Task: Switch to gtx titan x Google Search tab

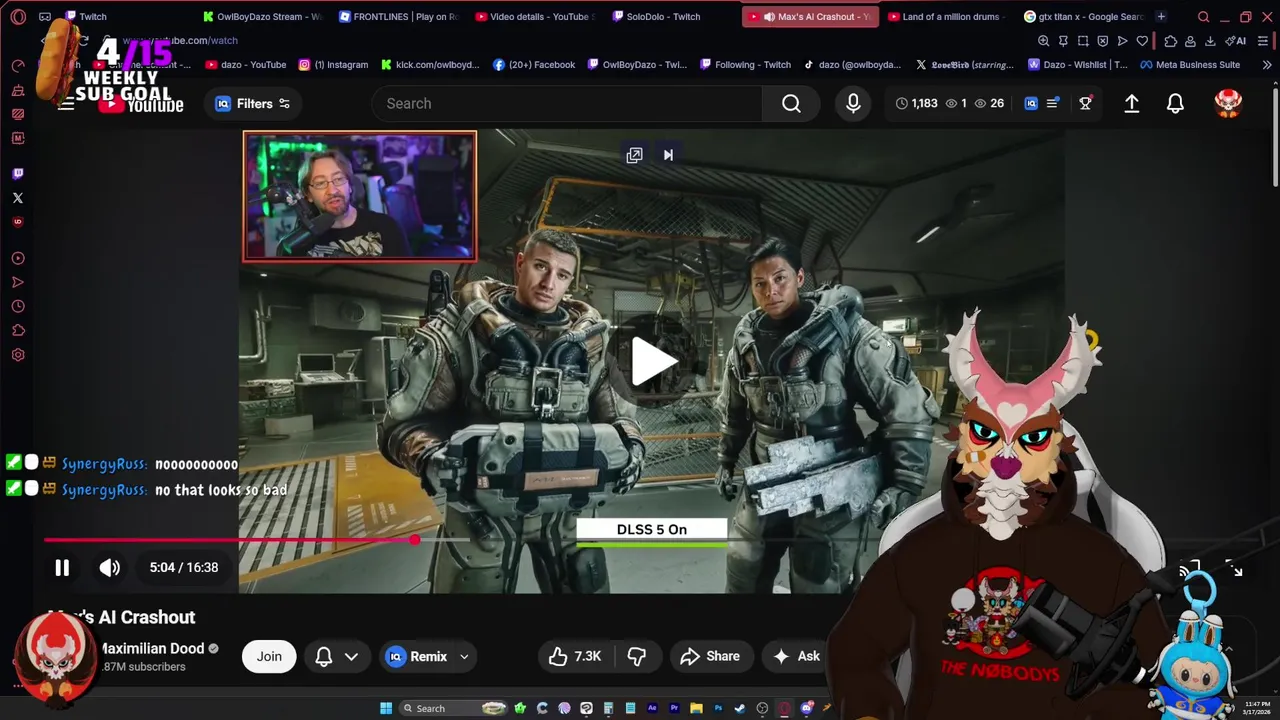Action: pos(1082,17)
